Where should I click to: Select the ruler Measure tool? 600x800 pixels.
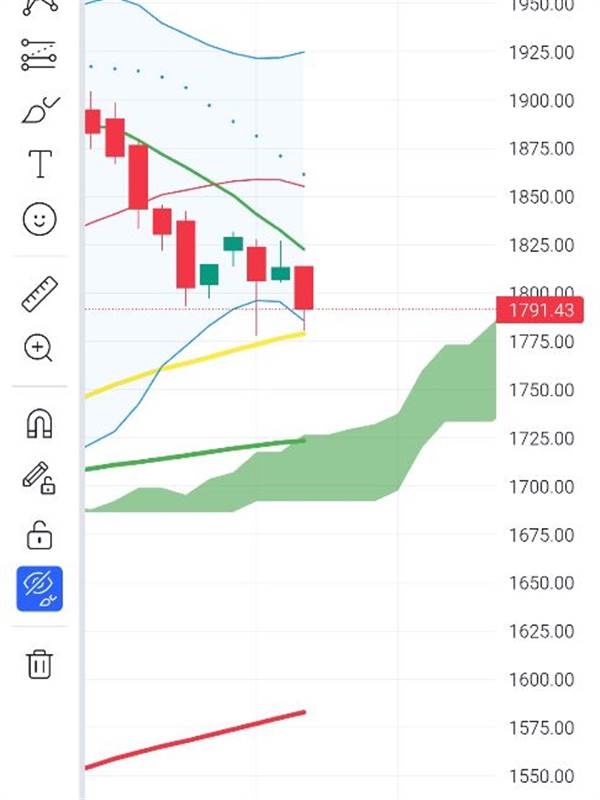click(39, 294)
